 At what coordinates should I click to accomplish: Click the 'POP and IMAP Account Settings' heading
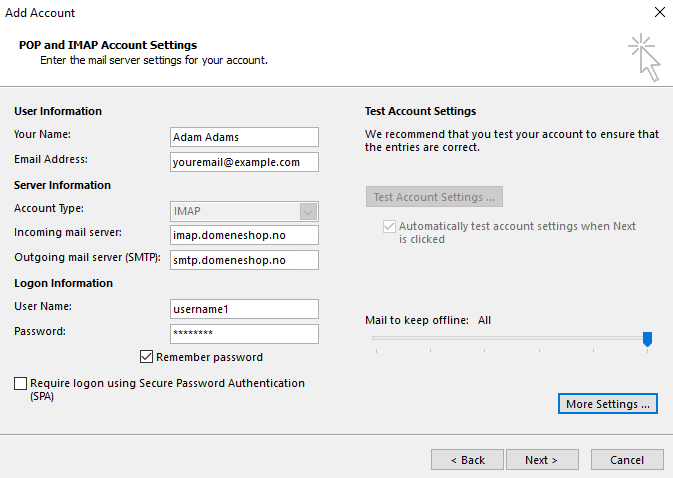point(108,45)
